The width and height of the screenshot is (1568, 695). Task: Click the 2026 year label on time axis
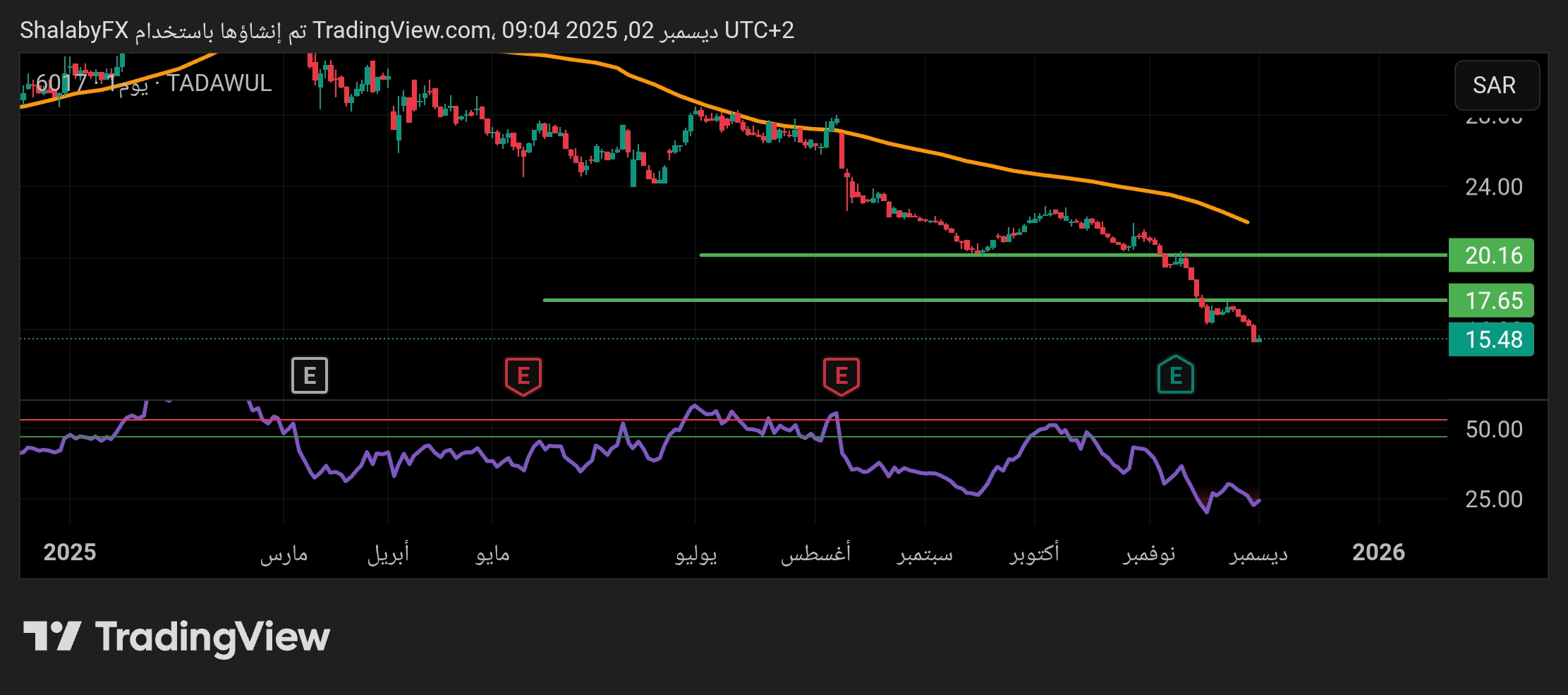(x=1378, y=552)
